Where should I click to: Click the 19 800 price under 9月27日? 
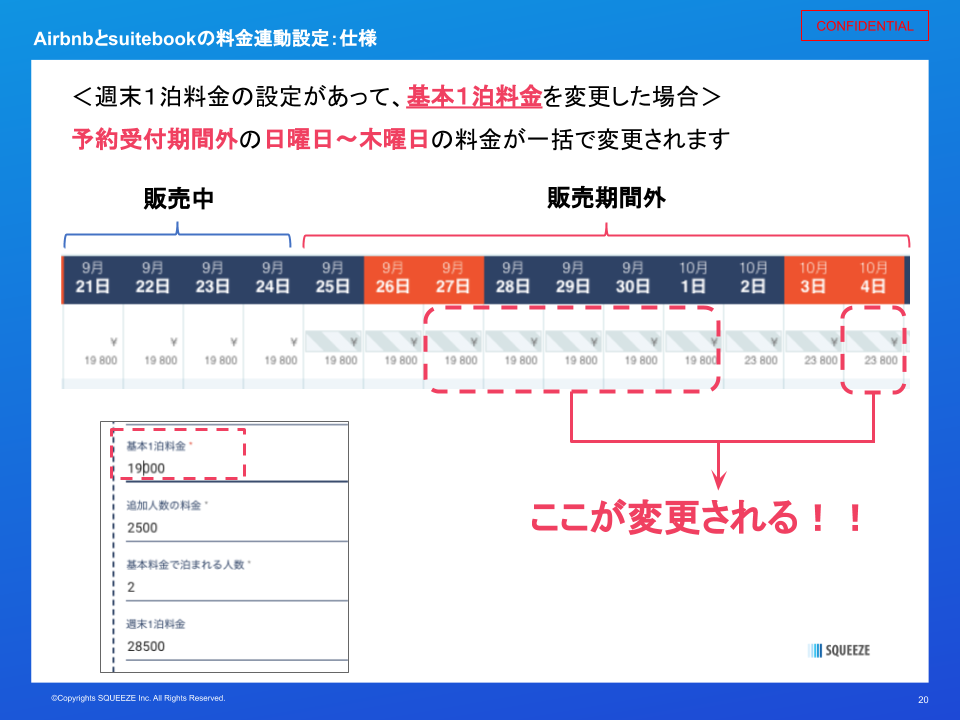(x=460, y=361)
